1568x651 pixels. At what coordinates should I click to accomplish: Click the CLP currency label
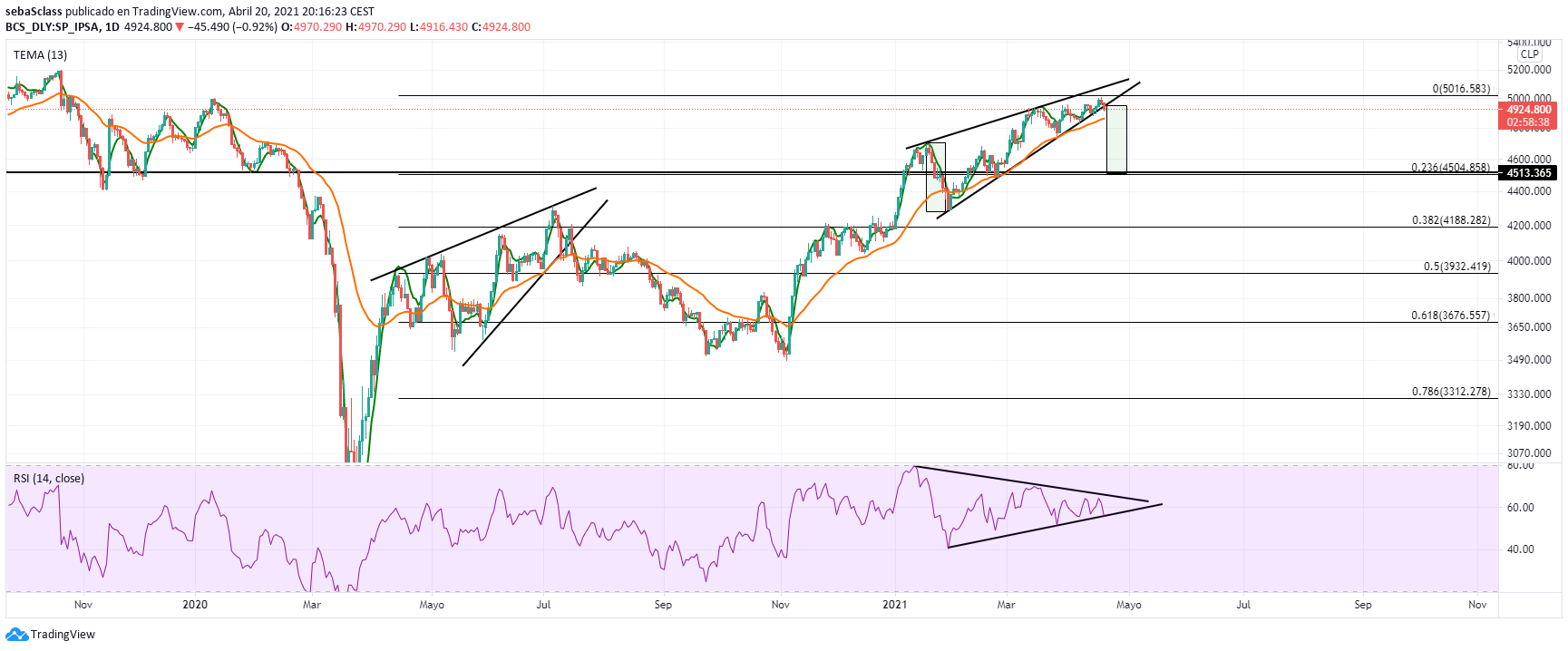coord(1529,54)
